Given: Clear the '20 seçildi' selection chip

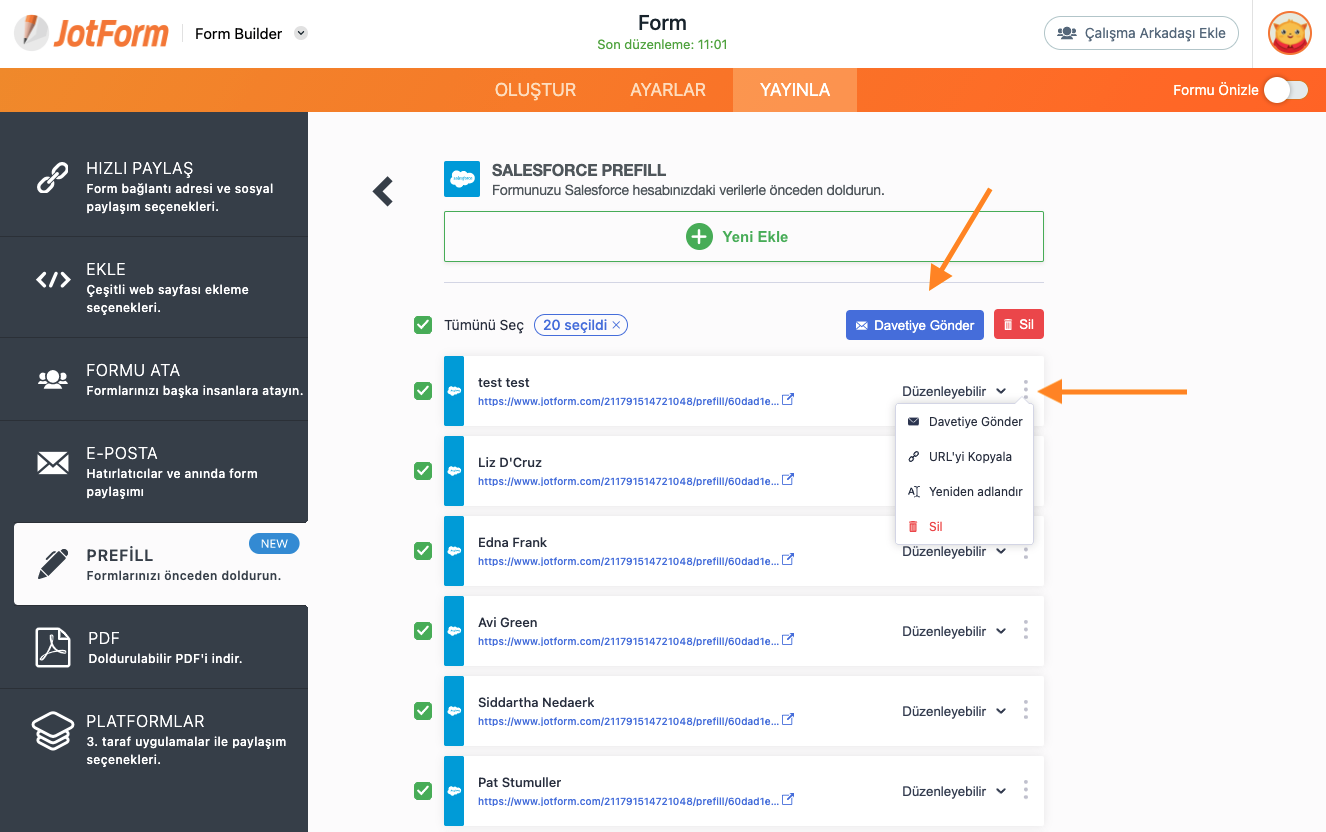Looking at the screenshot, I should point(617,325).
